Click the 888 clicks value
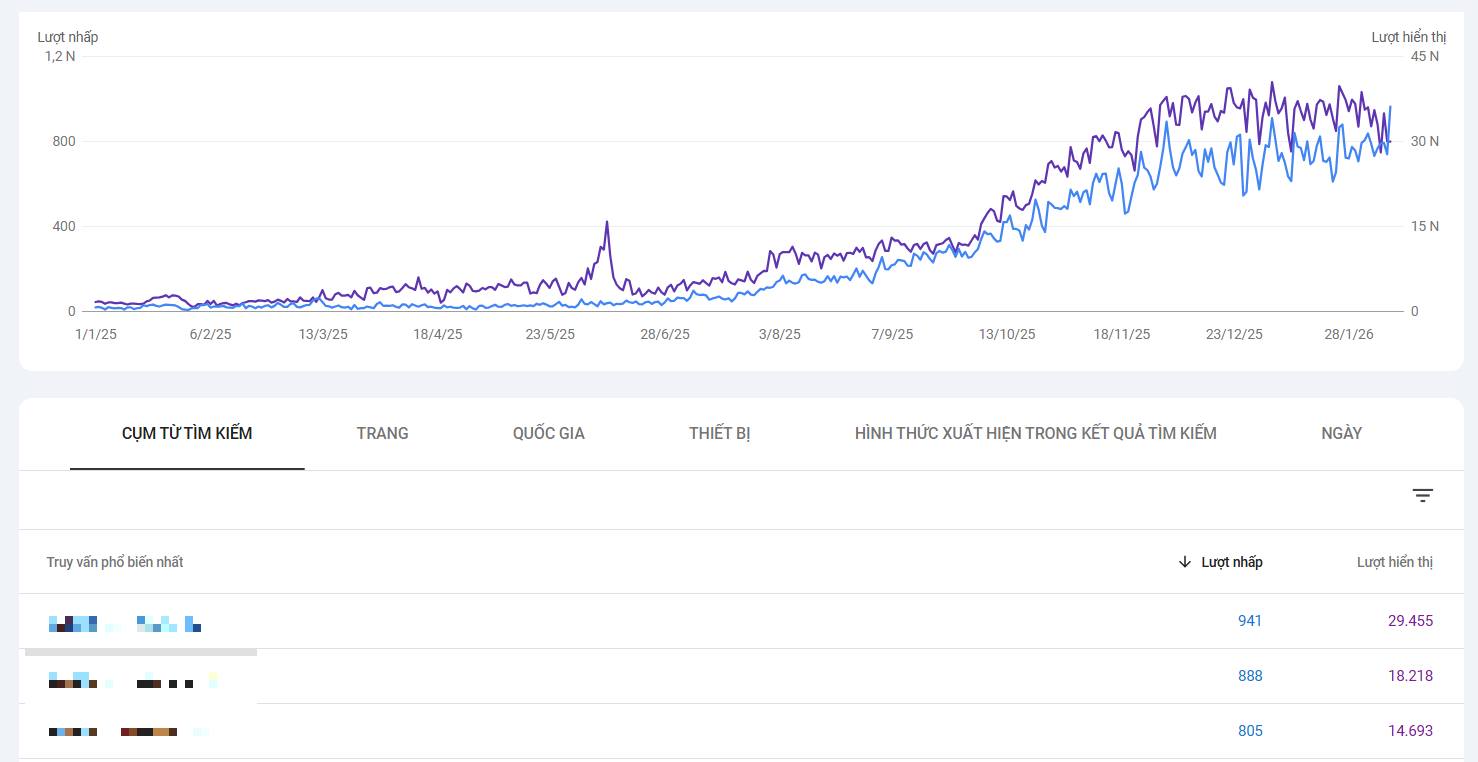 pos(1250,676)
